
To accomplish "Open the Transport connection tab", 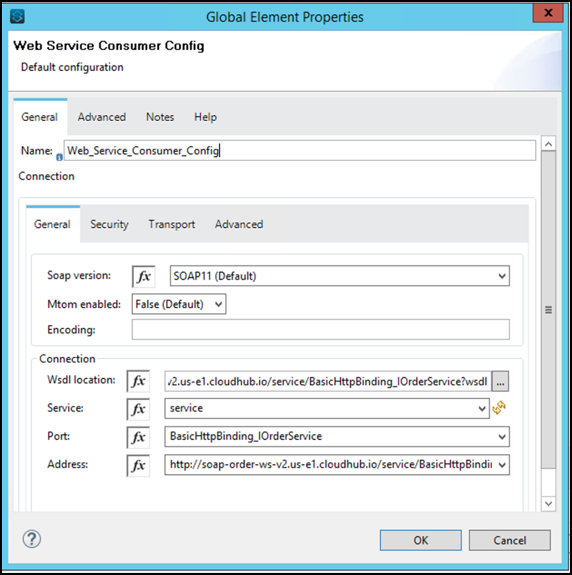I will 172,224.
